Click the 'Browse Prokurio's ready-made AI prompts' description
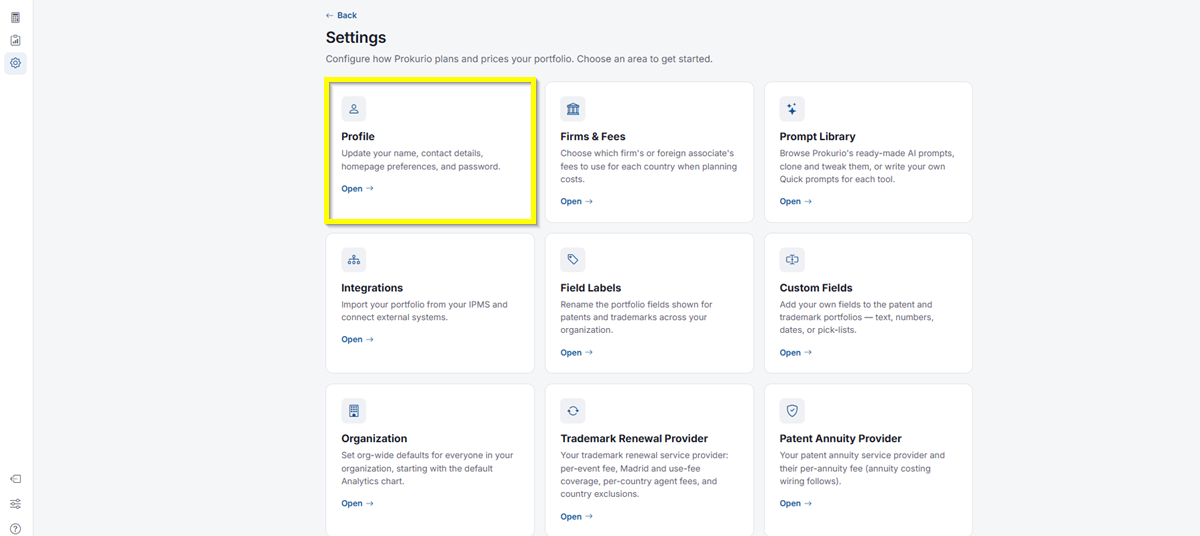This screenshot has height=536, width=1200. pyautogui.click(x=867, y=166)
